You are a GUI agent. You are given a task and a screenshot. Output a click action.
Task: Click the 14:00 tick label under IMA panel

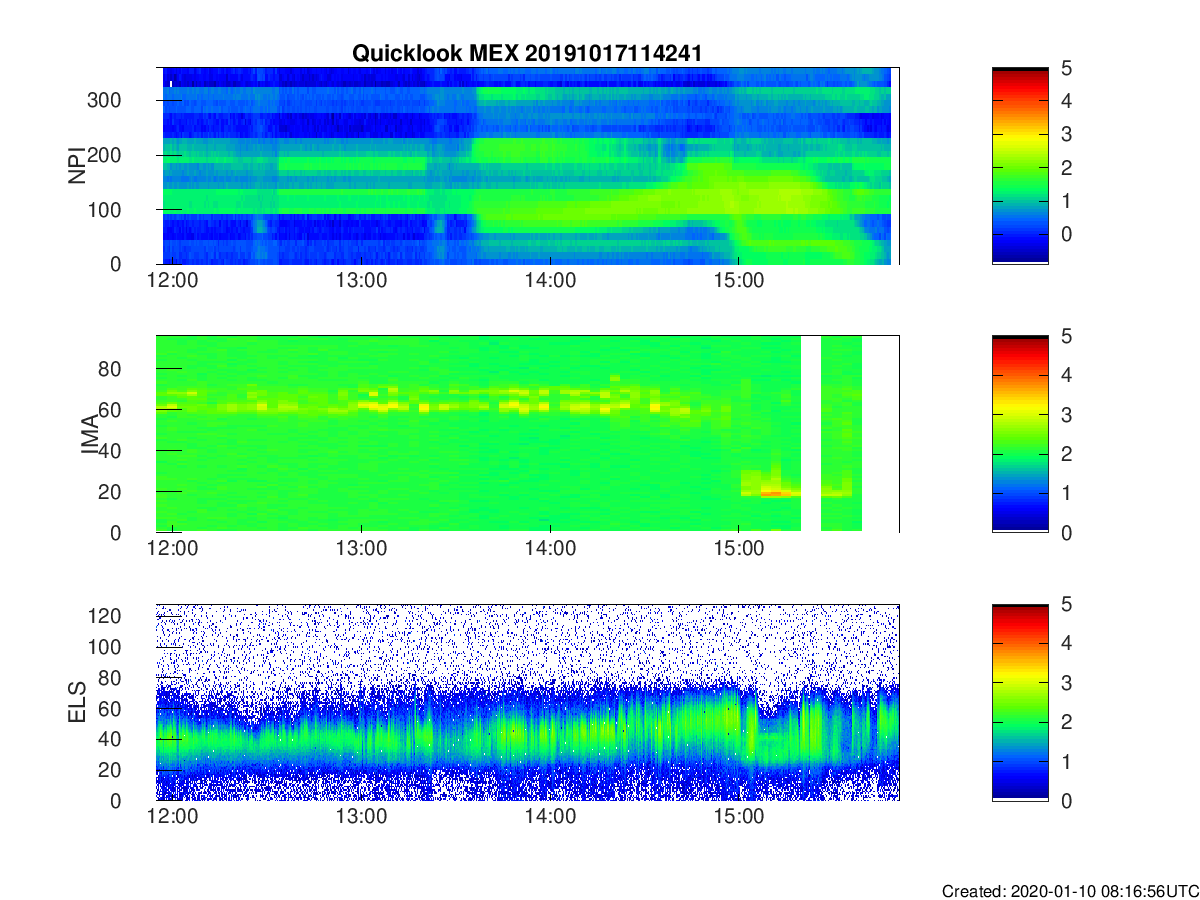(549, 549)
